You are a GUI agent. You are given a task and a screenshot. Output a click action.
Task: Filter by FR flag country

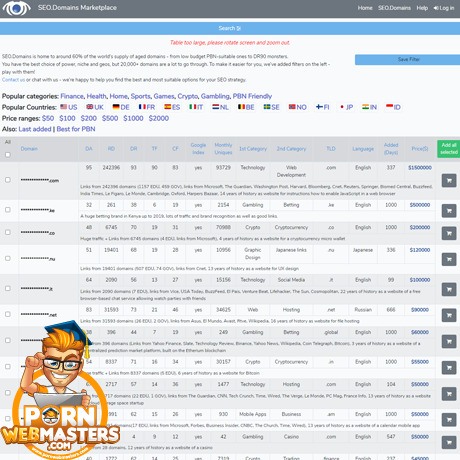(x=147, y=107)
